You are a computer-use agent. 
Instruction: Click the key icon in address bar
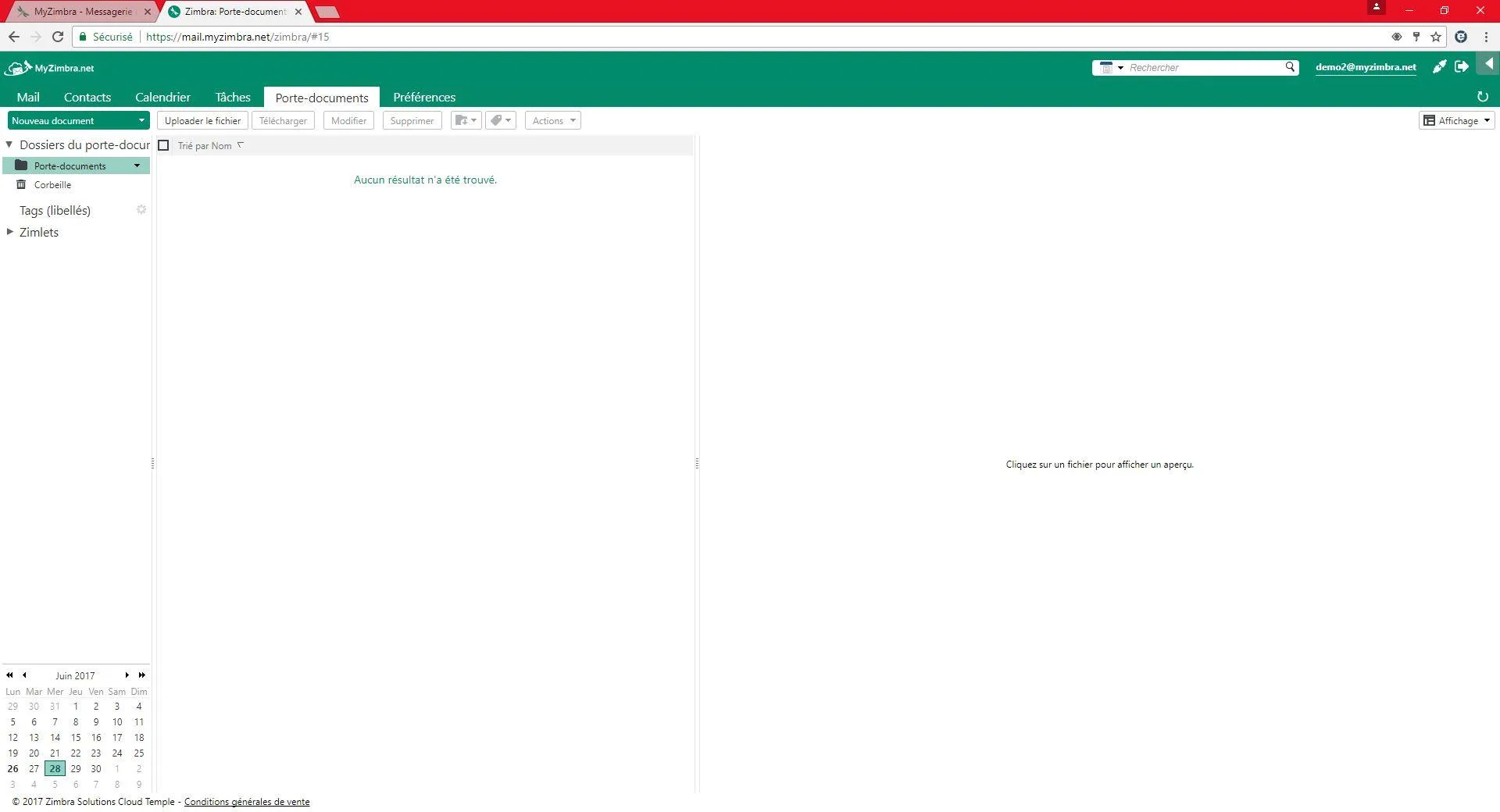coord(1416,37)
